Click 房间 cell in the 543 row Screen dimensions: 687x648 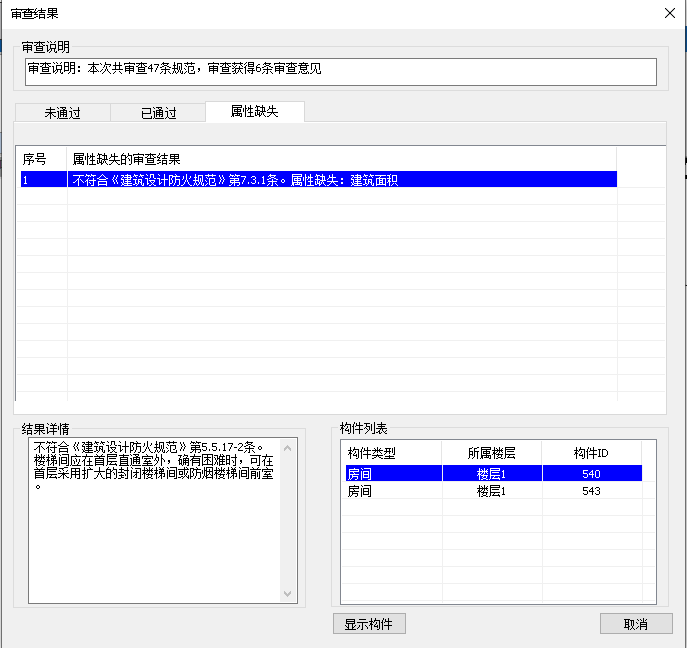393,491
